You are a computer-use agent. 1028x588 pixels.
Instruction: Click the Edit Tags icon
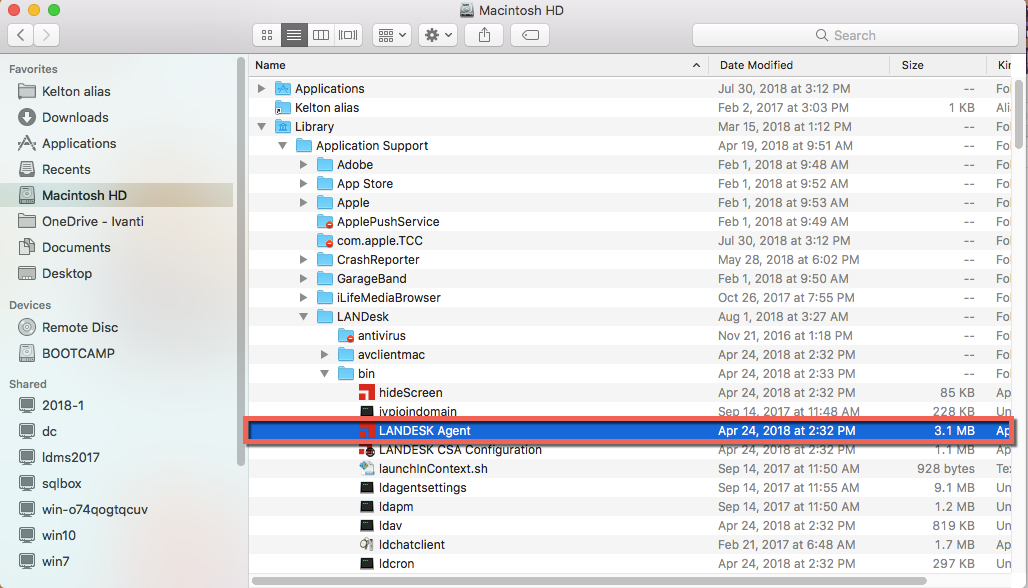529,34
